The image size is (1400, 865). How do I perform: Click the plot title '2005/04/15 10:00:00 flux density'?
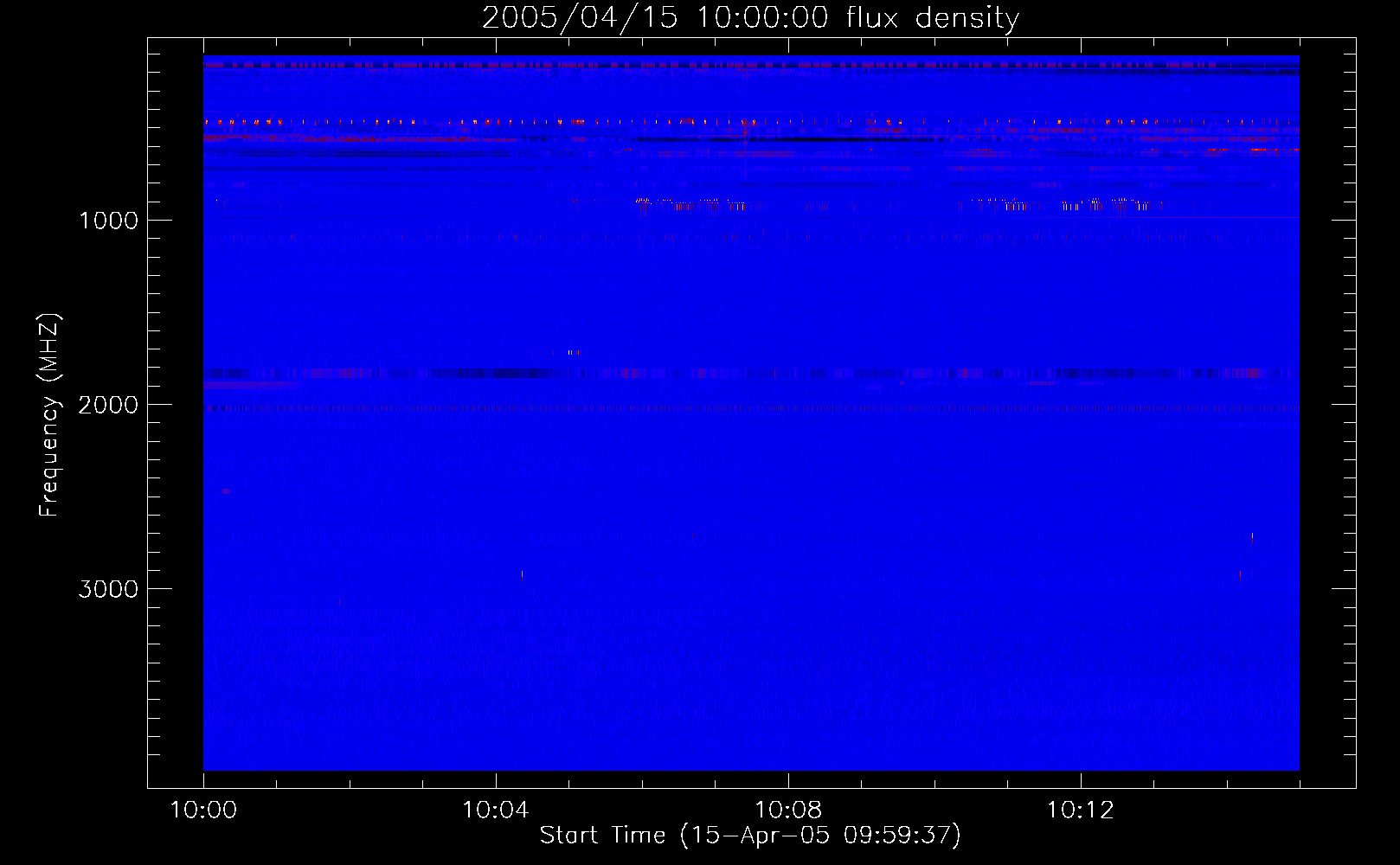click(x=750, y=18)
